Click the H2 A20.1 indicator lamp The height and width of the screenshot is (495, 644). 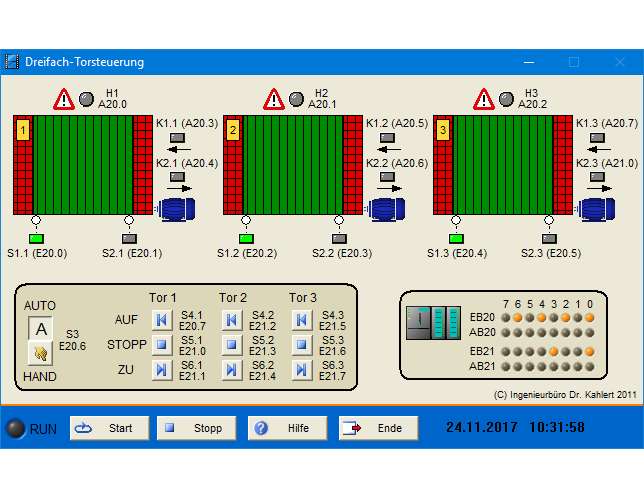297,99
